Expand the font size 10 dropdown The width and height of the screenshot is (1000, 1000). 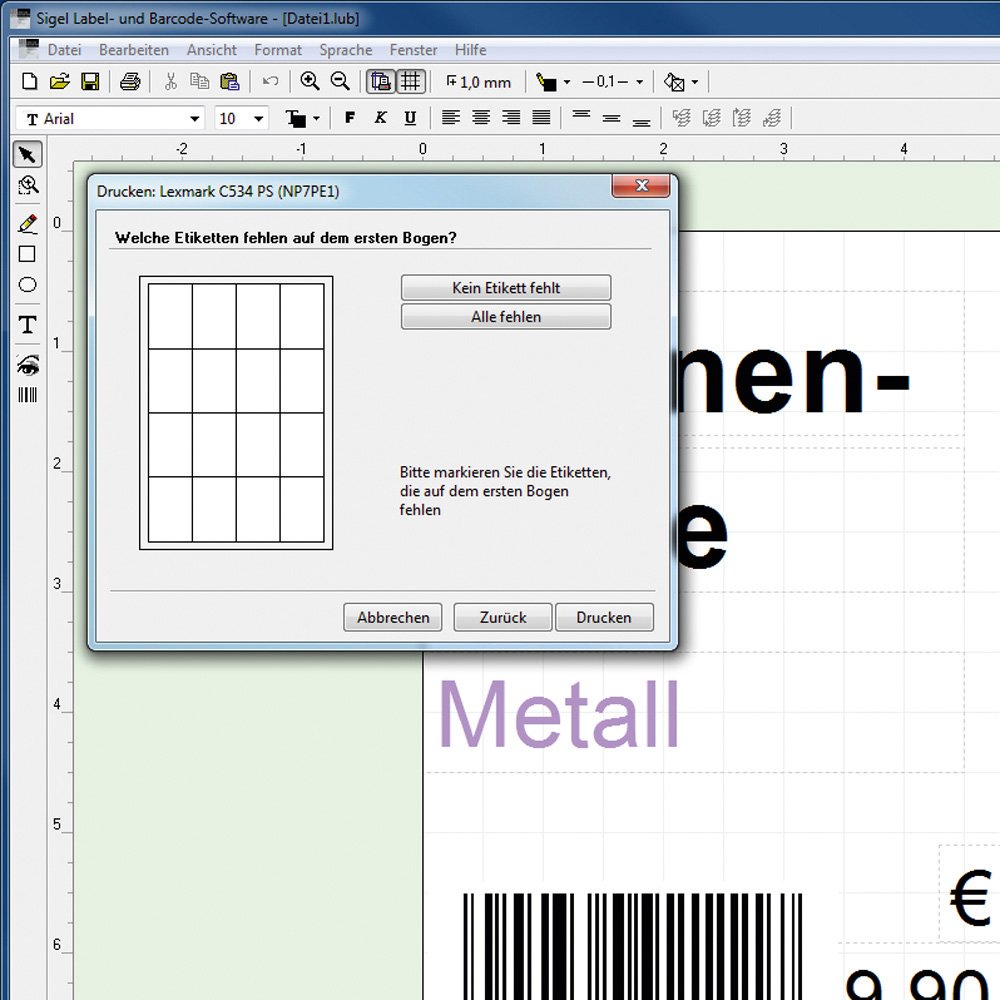click(259, 119)
